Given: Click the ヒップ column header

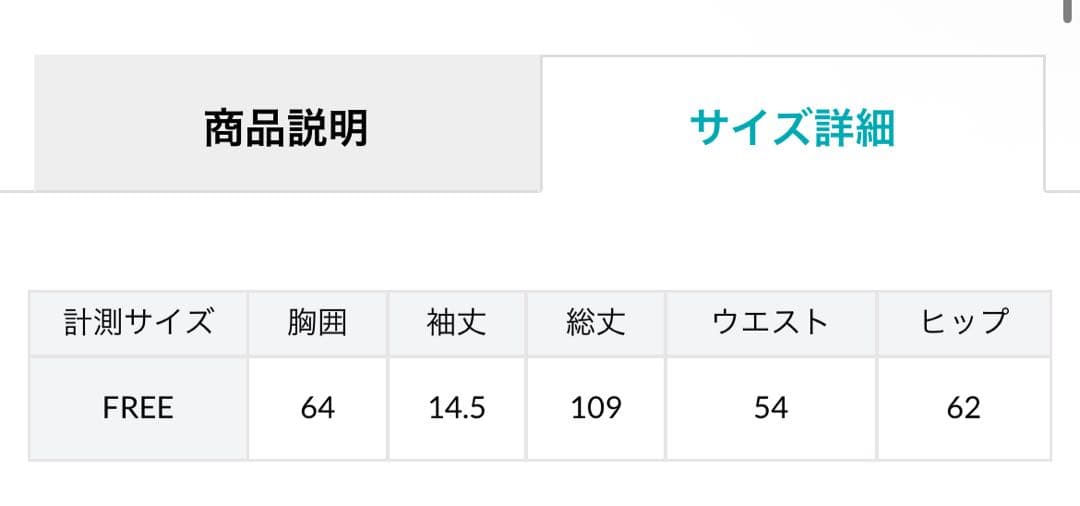Looking at the screenshot, I should pyautogui.click(x=964, y=323).
